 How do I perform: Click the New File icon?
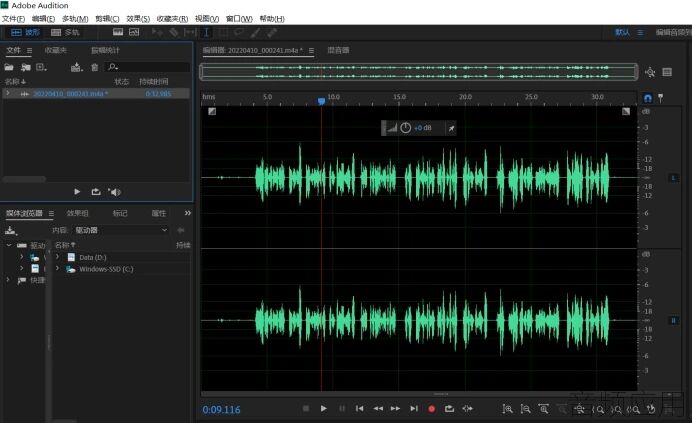[x=41, y=67]
